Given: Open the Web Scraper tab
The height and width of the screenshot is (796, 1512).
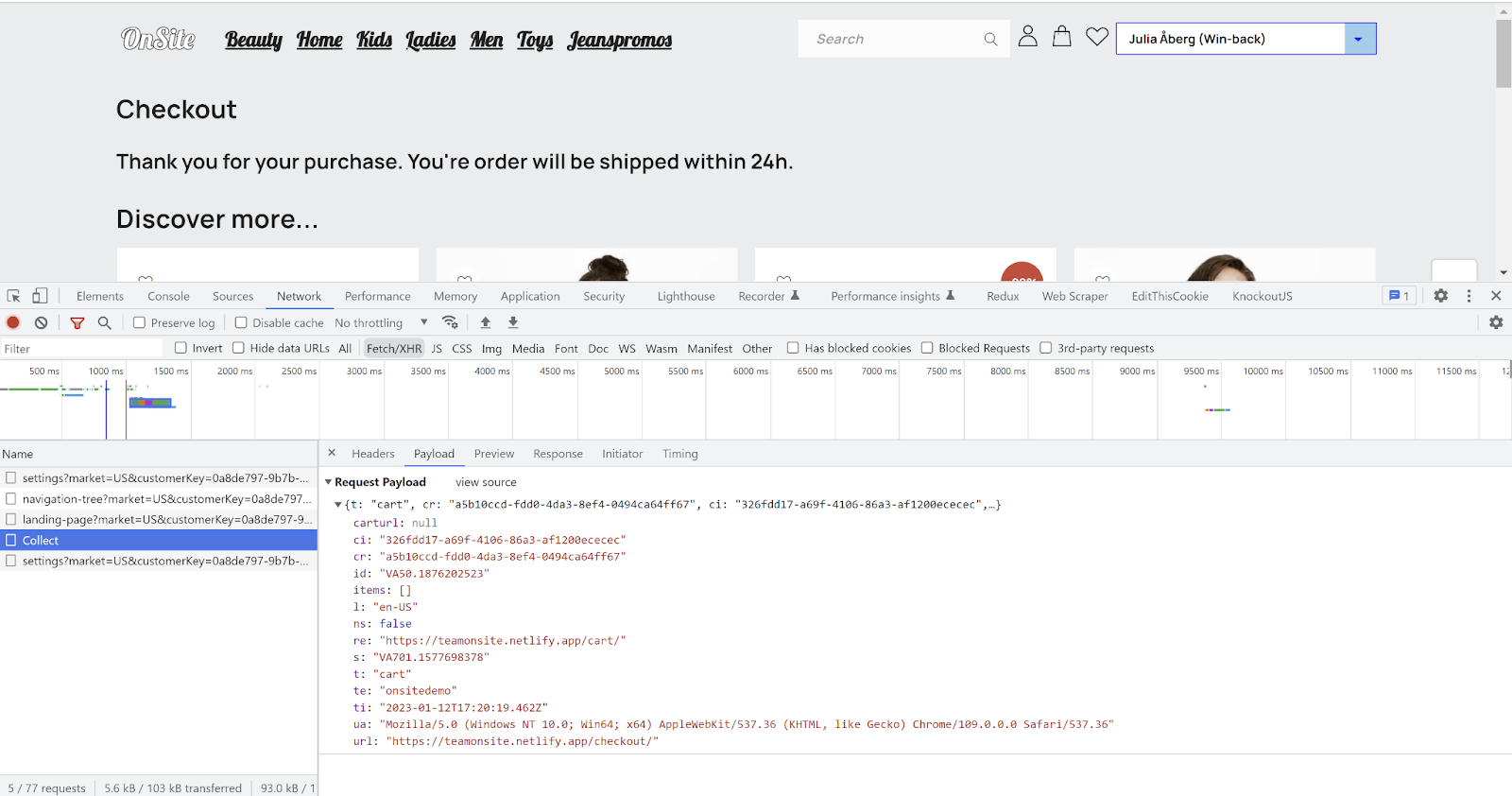Looking at the screenshot, I should tap(1074, 296).
